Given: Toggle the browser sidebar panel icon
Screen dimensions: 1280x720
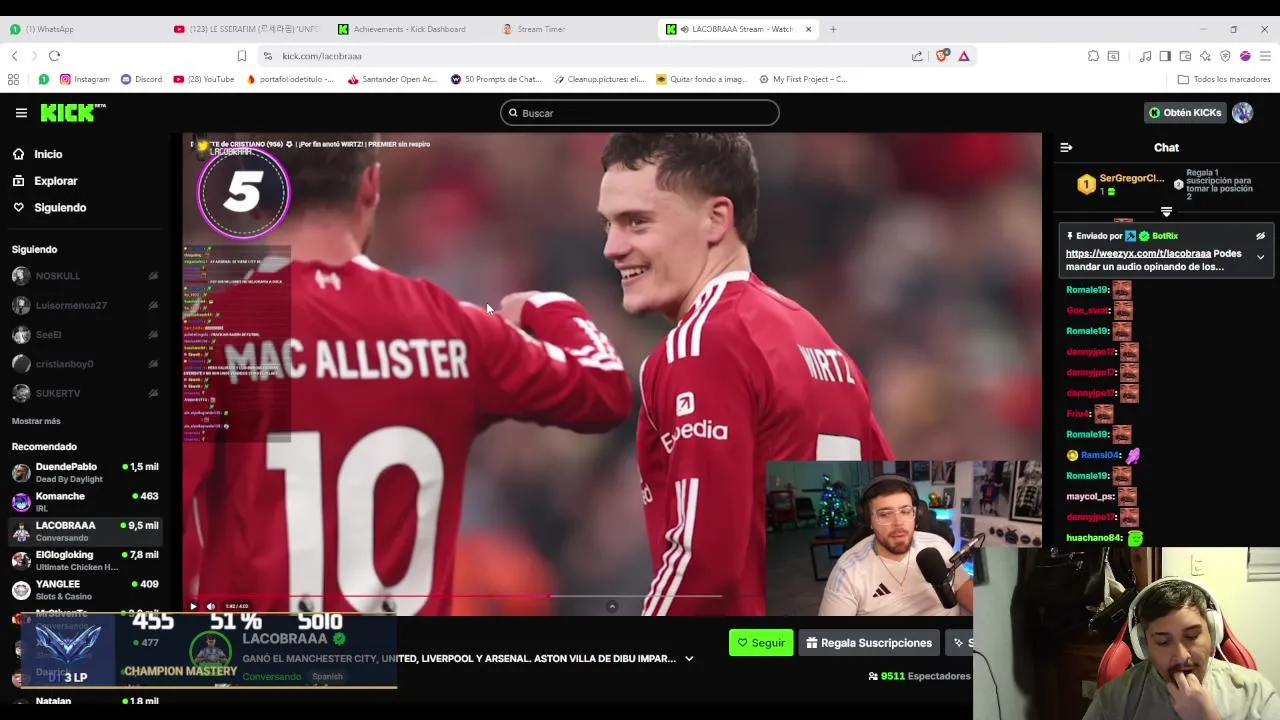Looking at the screenshot, I should pos(1165,56).
